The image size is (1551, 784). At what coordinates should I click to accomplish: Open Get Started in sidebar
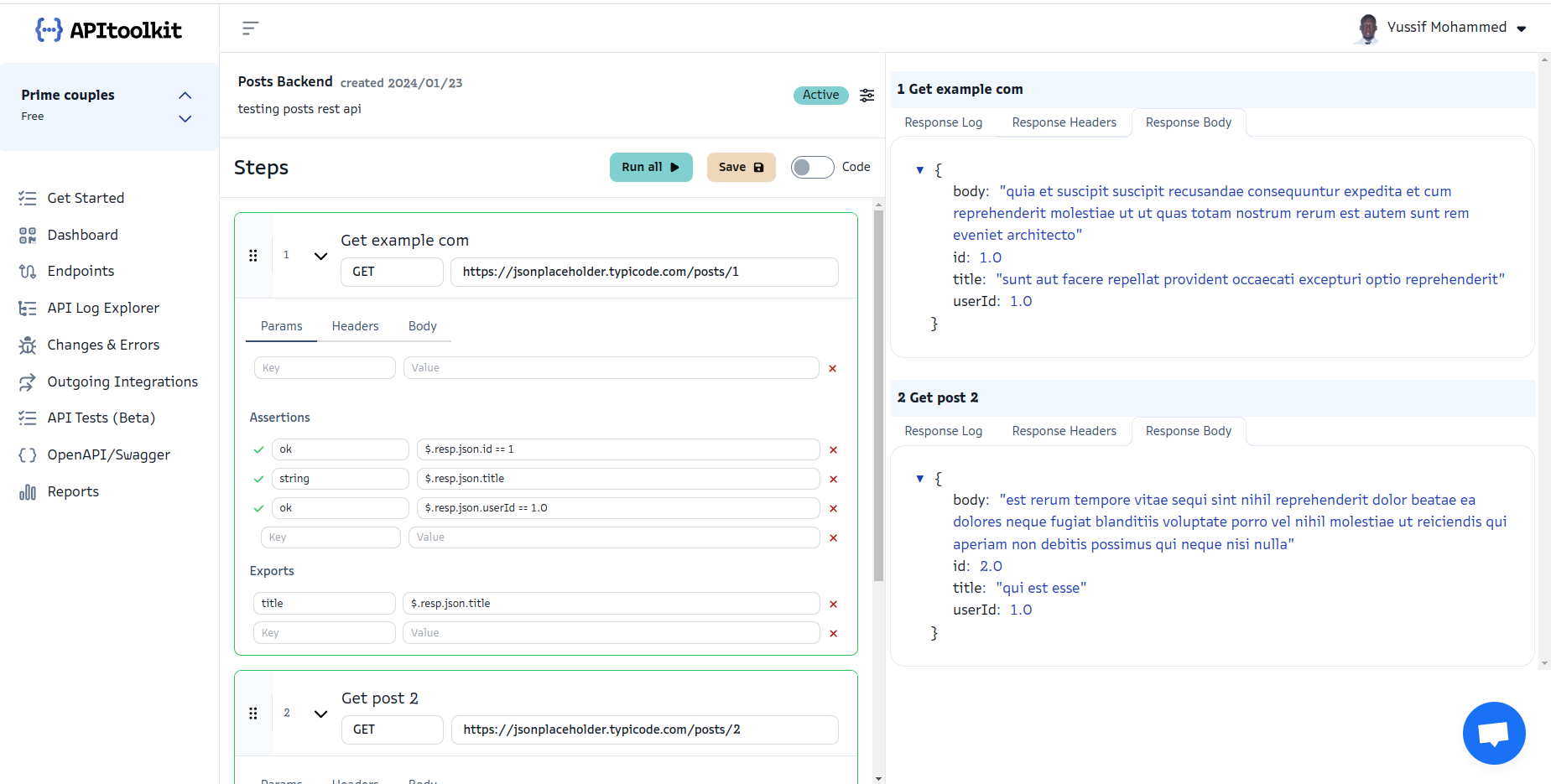(86, 198)
